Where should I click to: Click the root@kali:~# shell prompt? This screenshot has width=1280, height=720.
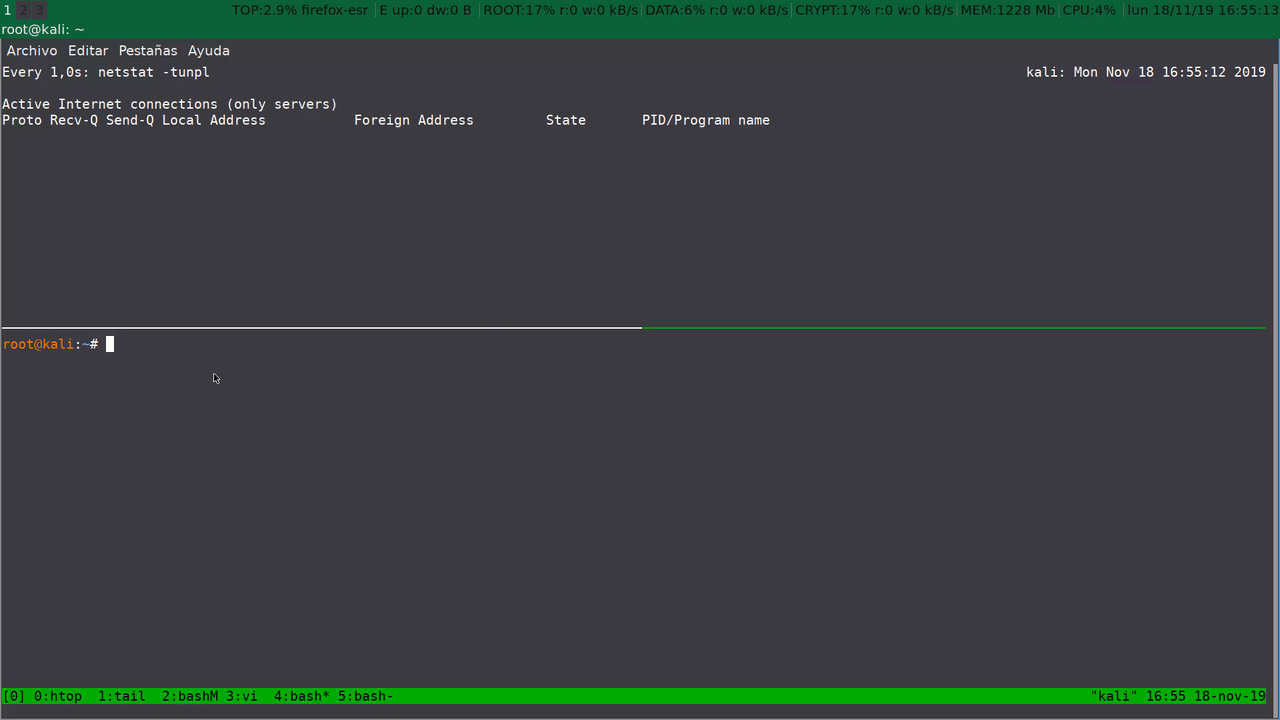(50, 344)
